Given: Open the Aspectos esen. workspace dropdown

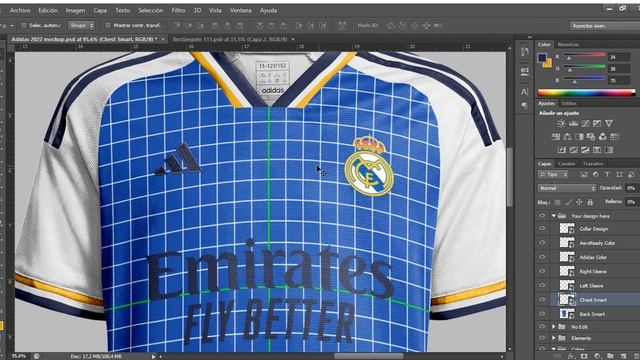Looking at the screenshot, I should tap(604, 26).
